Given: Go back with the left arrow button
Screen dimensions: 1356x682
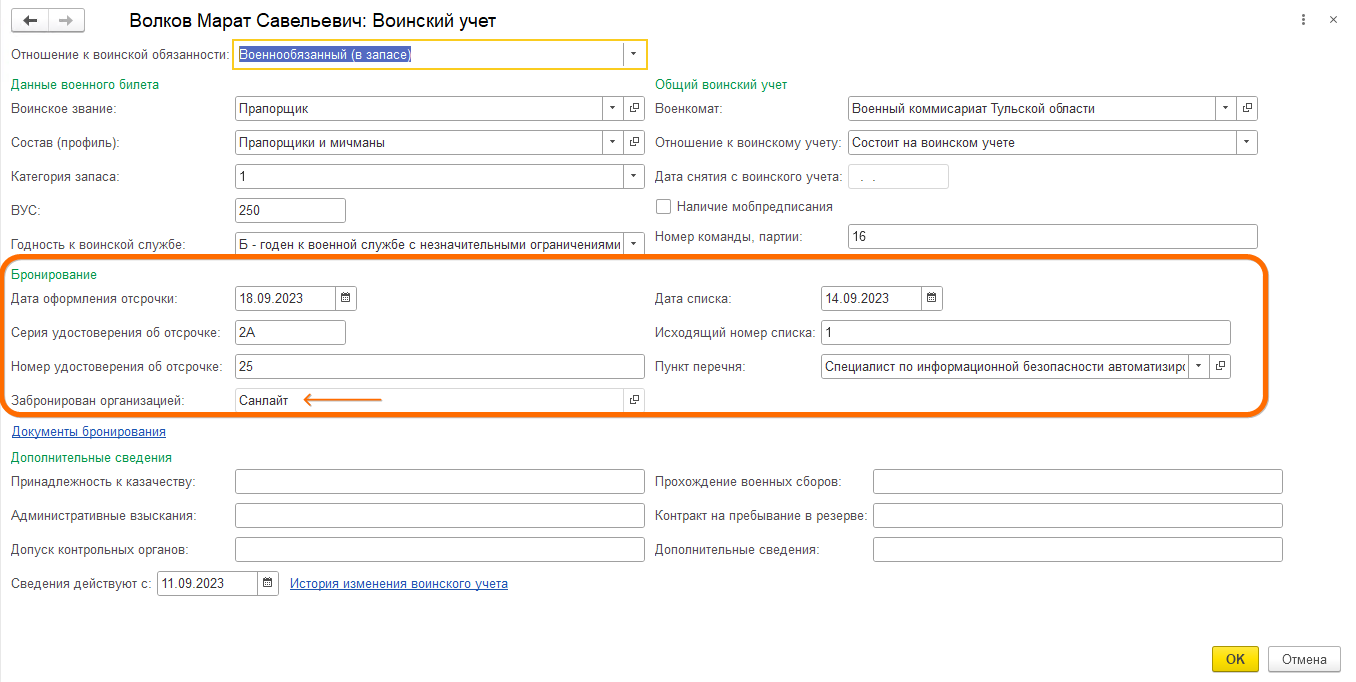Looking at the screenshot, I should 29,20.
